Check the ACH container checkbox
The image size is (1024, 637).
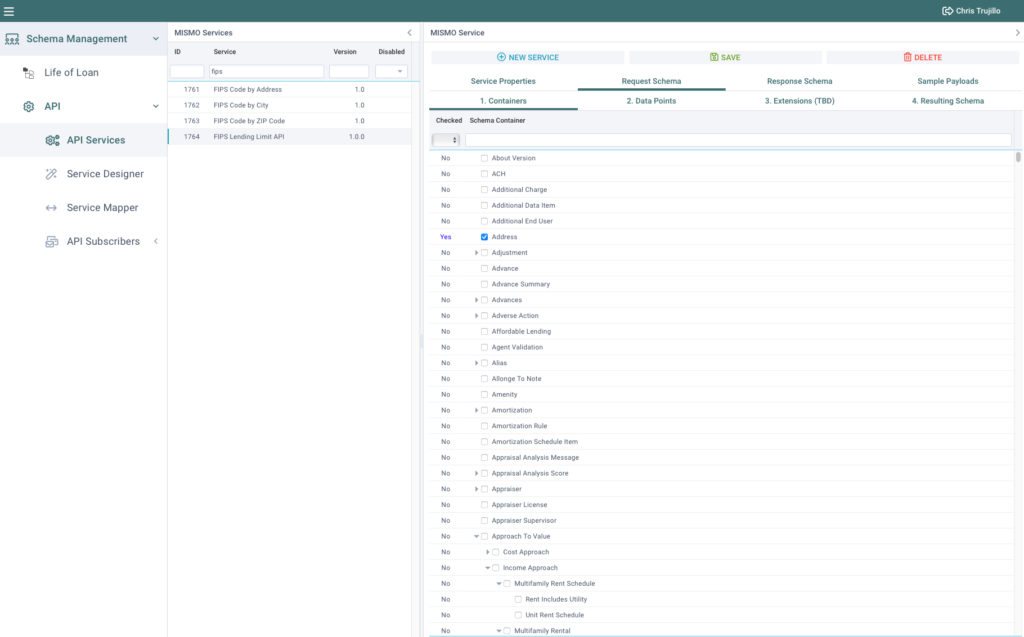[485, 174]
